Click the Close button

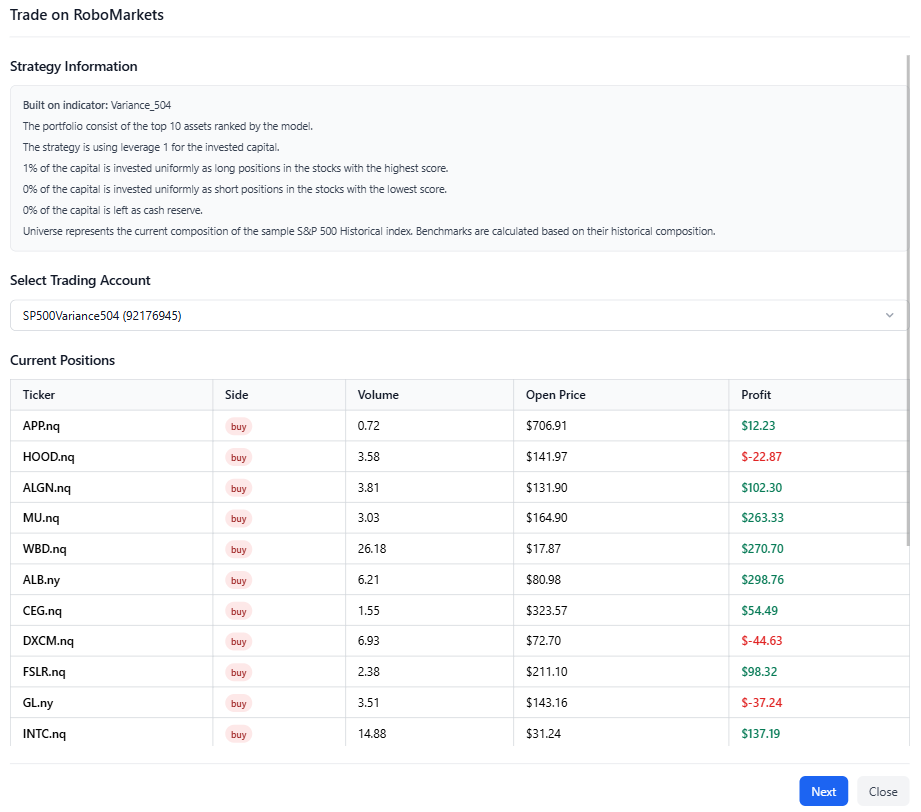click(882, 791)
